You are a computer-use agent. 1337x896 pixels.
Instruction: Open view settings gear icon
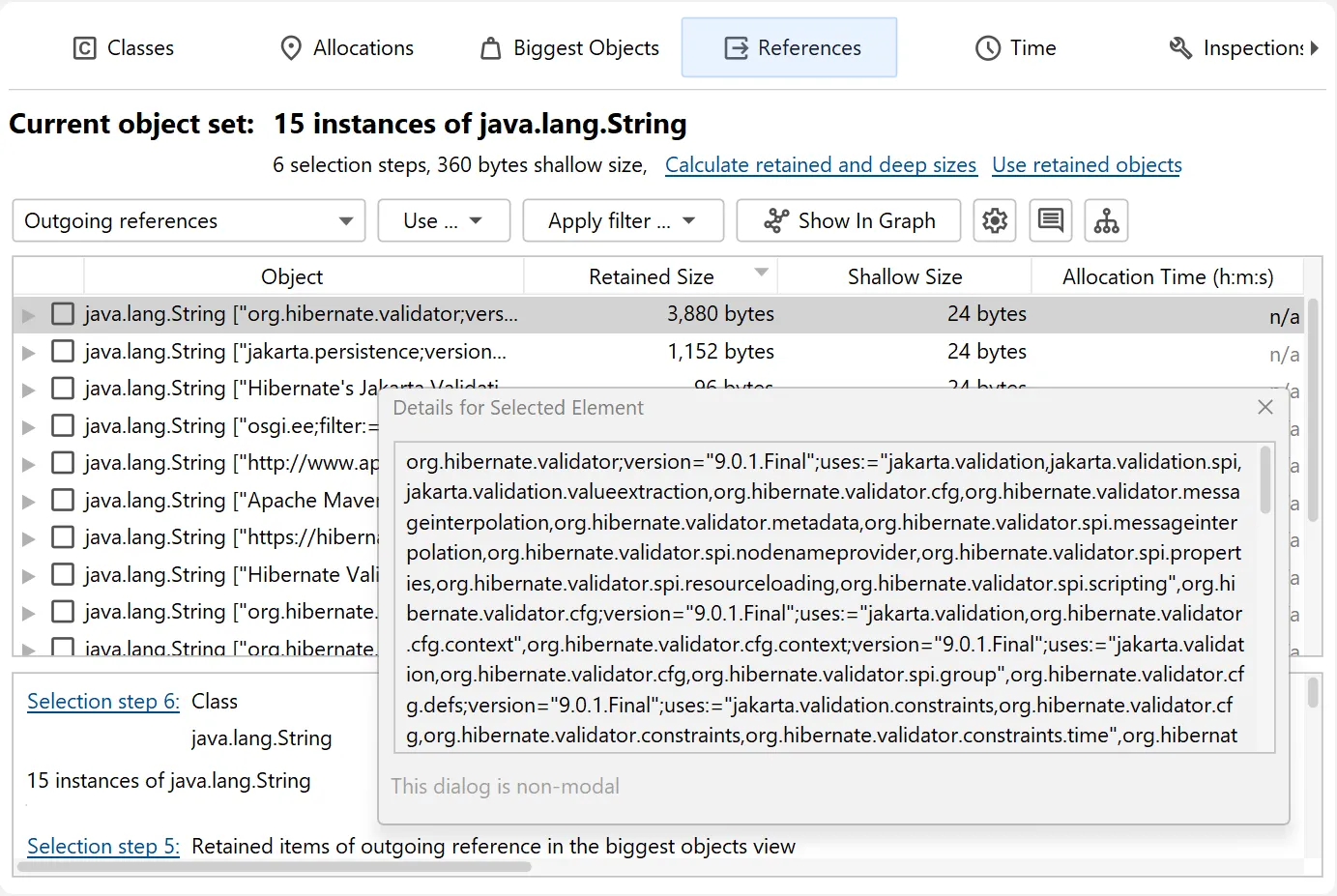click(x=995, y=220)
